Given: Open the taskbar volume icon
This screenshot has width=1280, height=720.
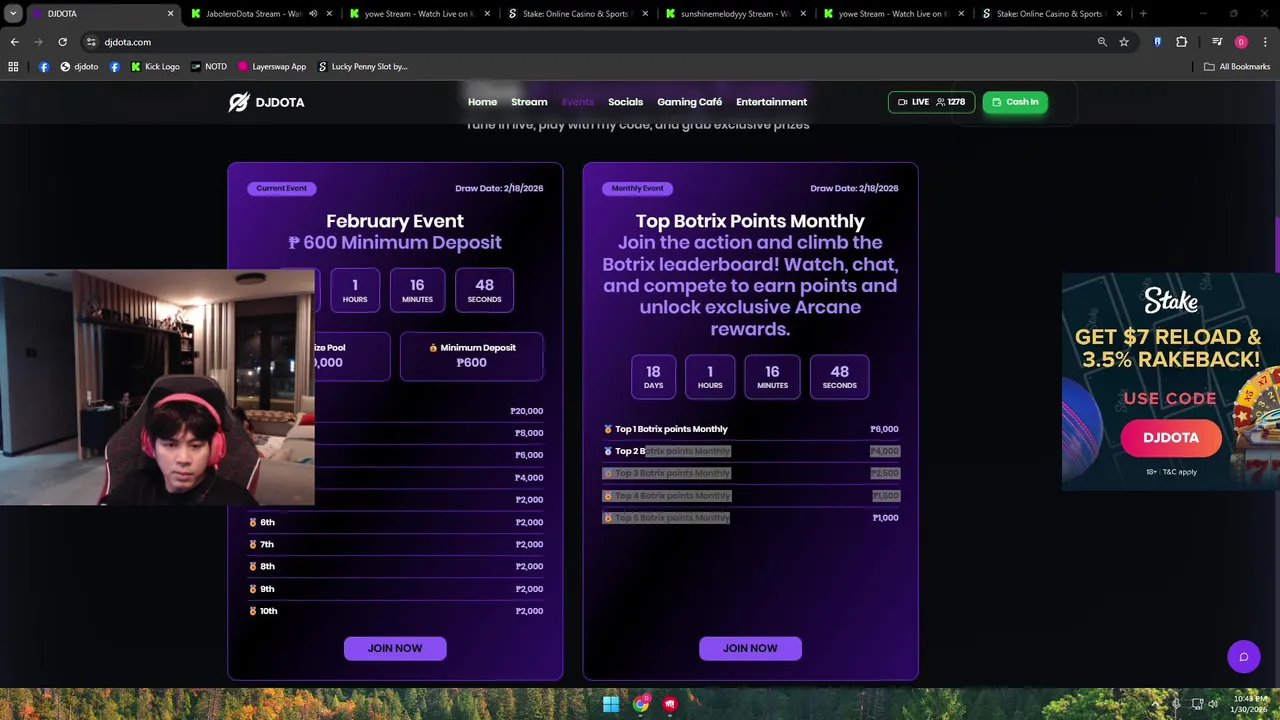Looking at the screenshot, I should [x=1213, y=704].
